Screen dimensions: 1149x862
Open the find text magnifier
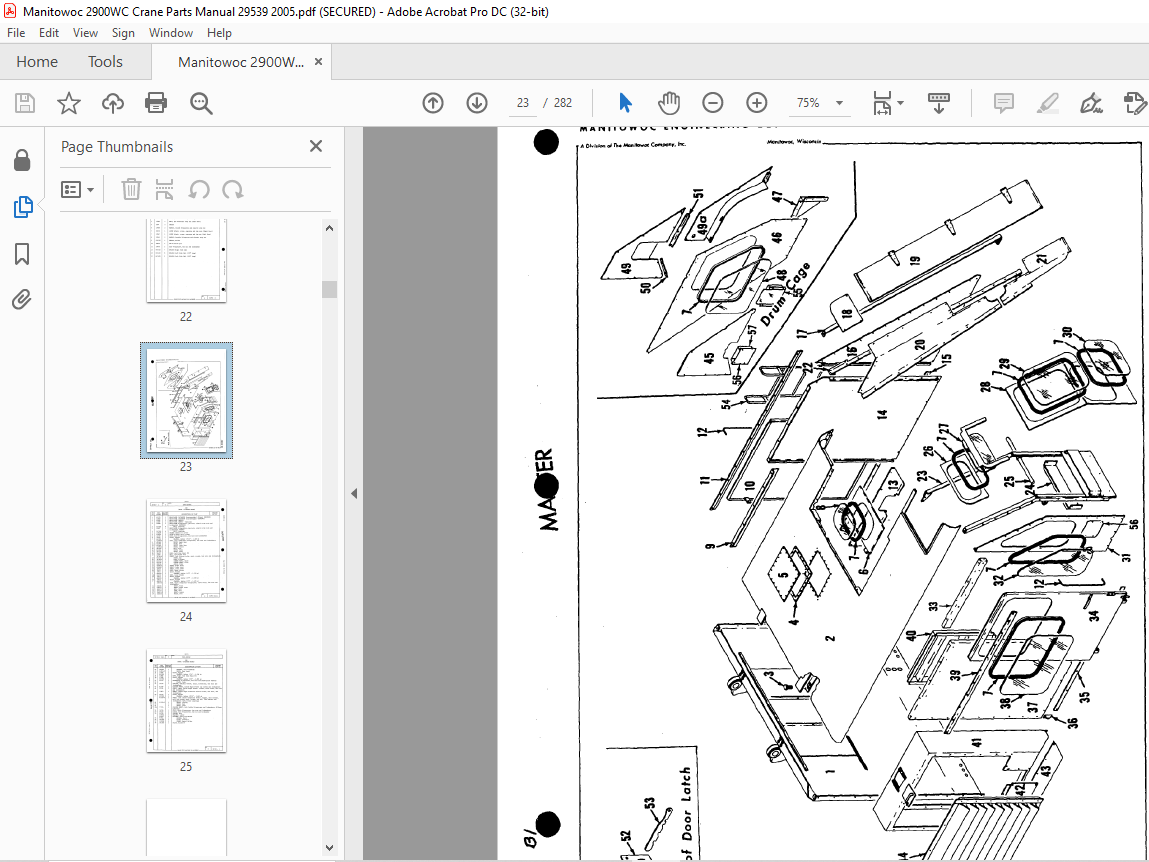click(x=201, y=103)
